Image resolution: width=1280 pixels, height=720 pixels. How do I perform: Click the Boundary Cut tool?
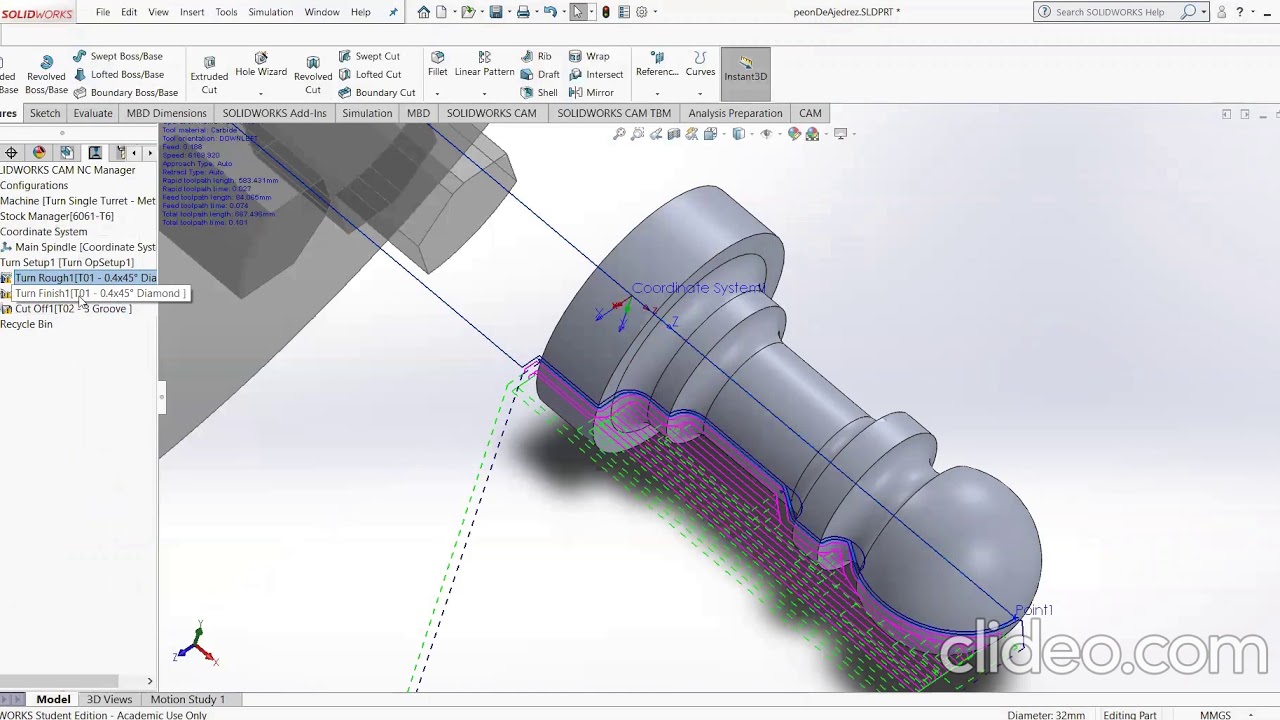[376, 92]
